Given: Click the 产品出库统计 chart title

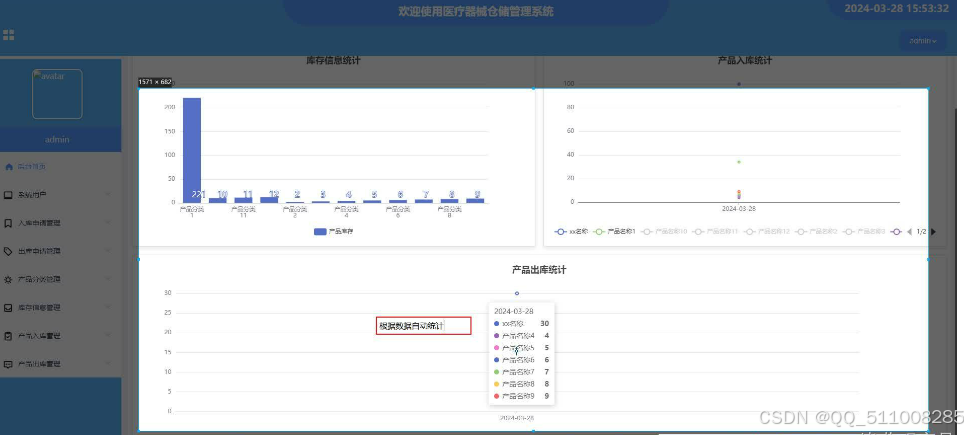Looking at the screenshot, I should [x=539, y=270].
